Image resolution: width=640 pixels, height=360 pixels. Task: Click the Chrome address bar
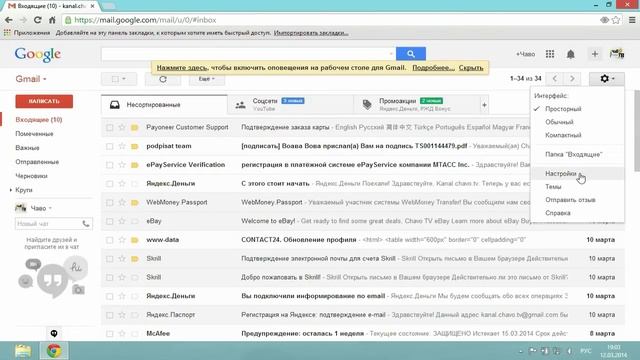coord(331,20)
